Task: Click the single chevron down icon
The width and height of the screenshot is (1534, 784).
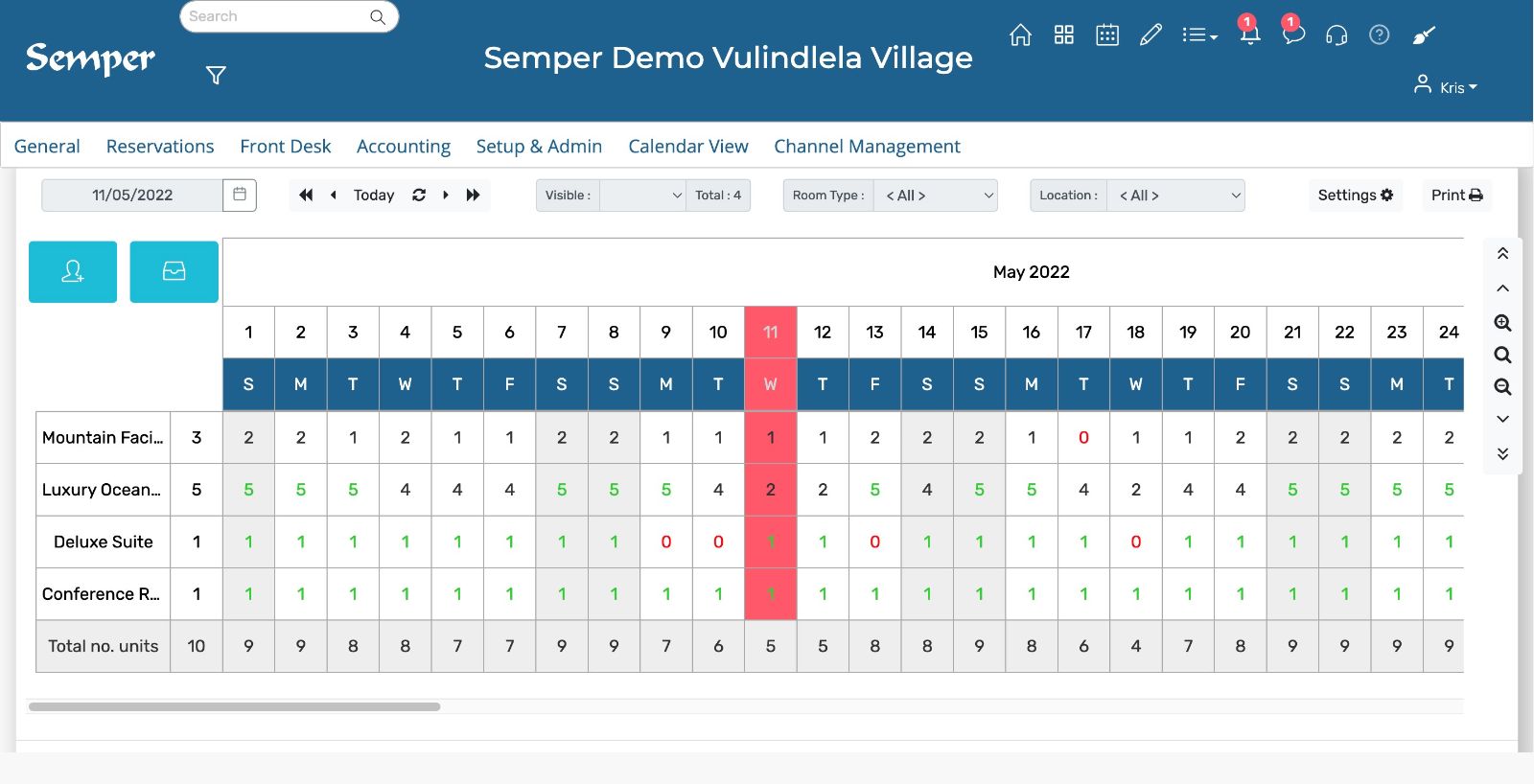Action: pyautogui.click(x=1502, y=419)
